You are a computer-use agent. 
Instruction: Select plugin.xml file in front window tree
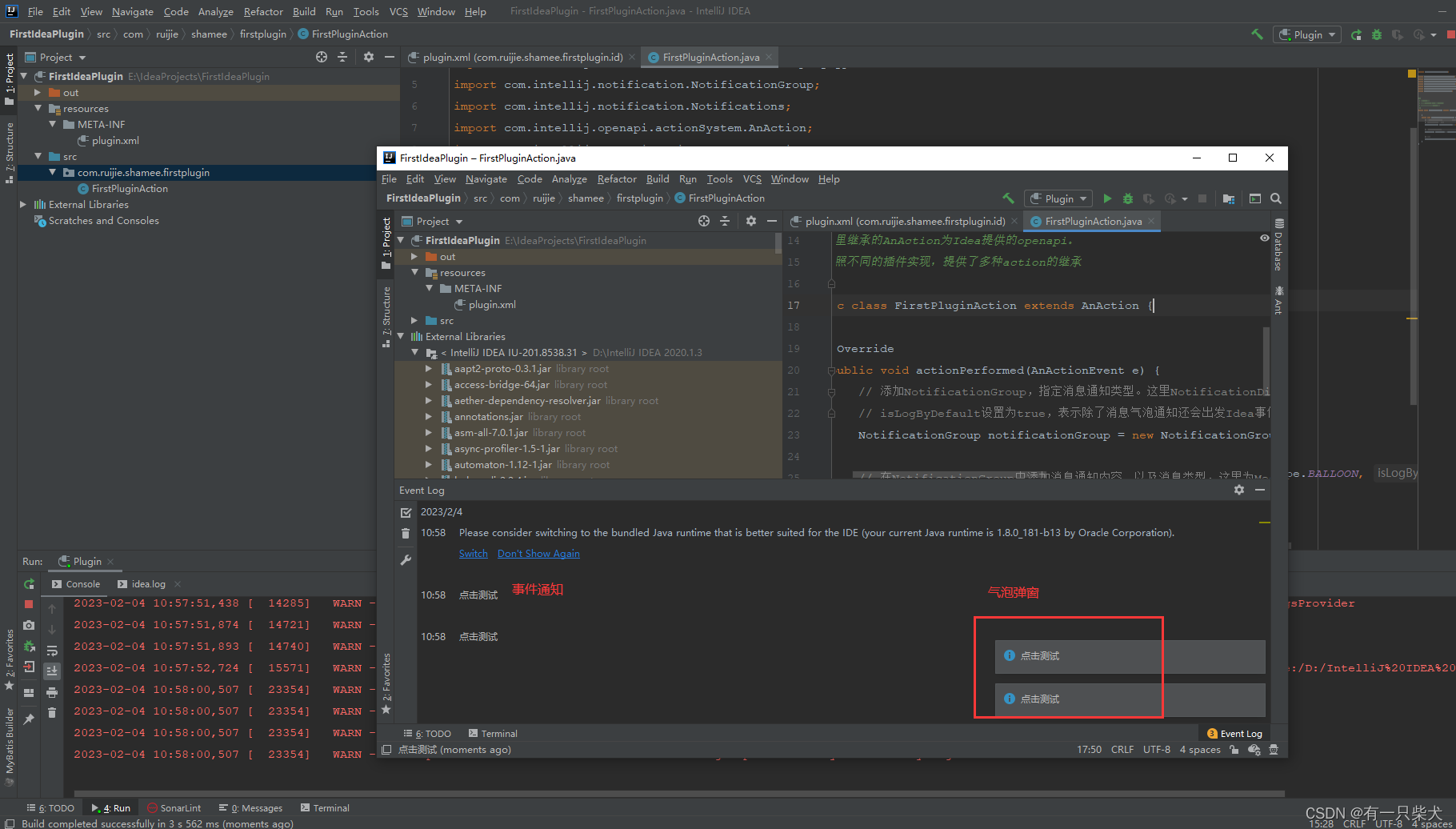point(491,305)
